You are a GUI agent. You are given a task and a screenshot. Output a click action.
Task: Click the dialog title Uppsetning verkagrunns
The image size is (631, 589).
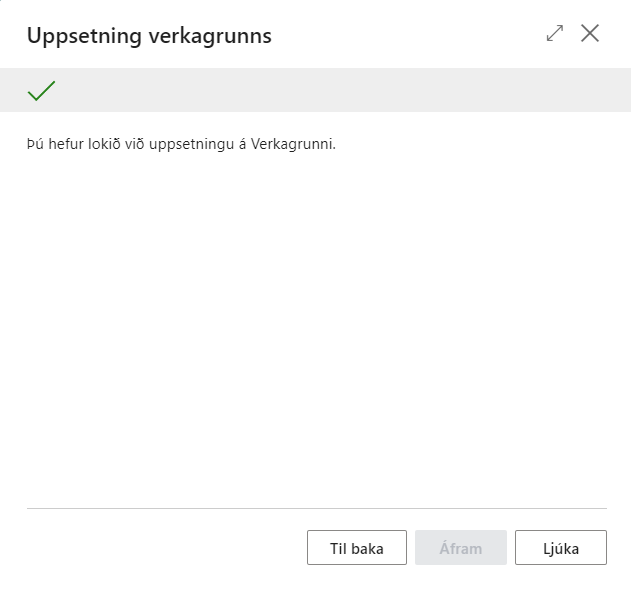tap(149, 36)
